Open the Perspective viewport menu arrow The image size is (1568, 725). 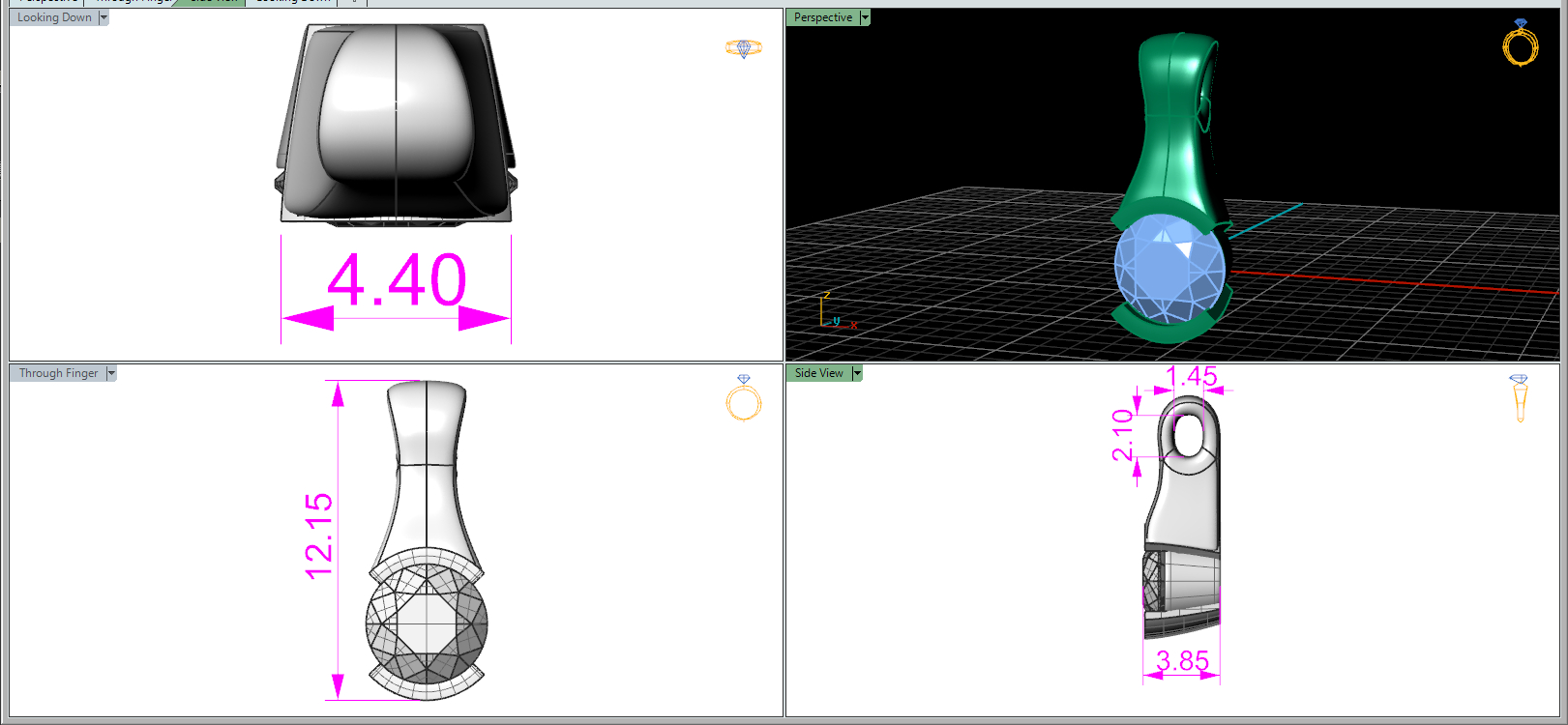[865, 17]
